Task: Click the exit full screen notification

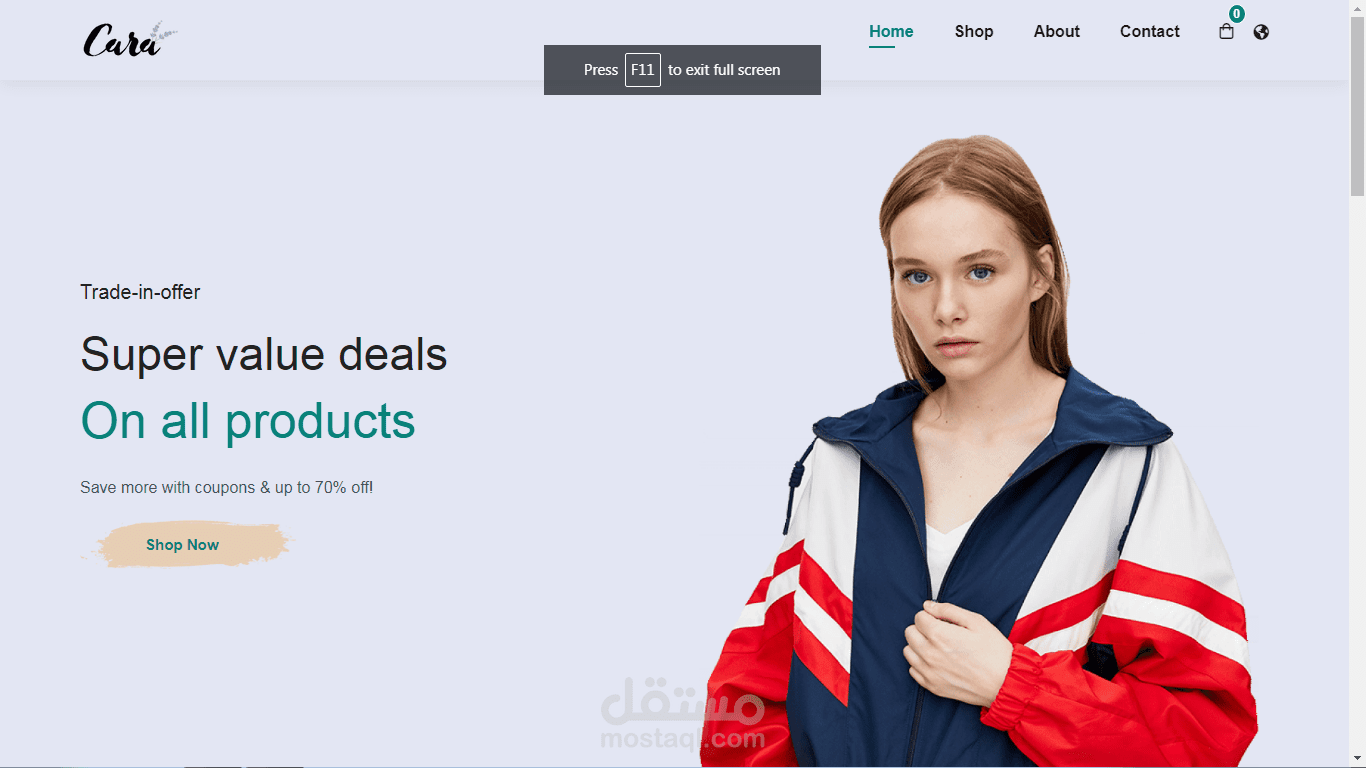Action: coord(682,70)
